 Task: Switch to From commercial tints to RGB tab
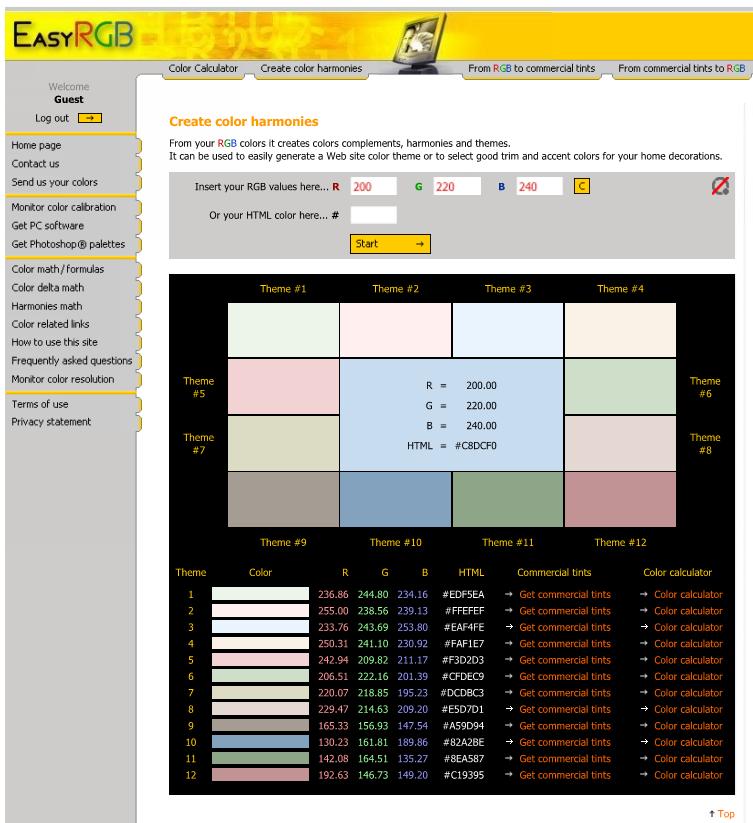coord(680,69)
